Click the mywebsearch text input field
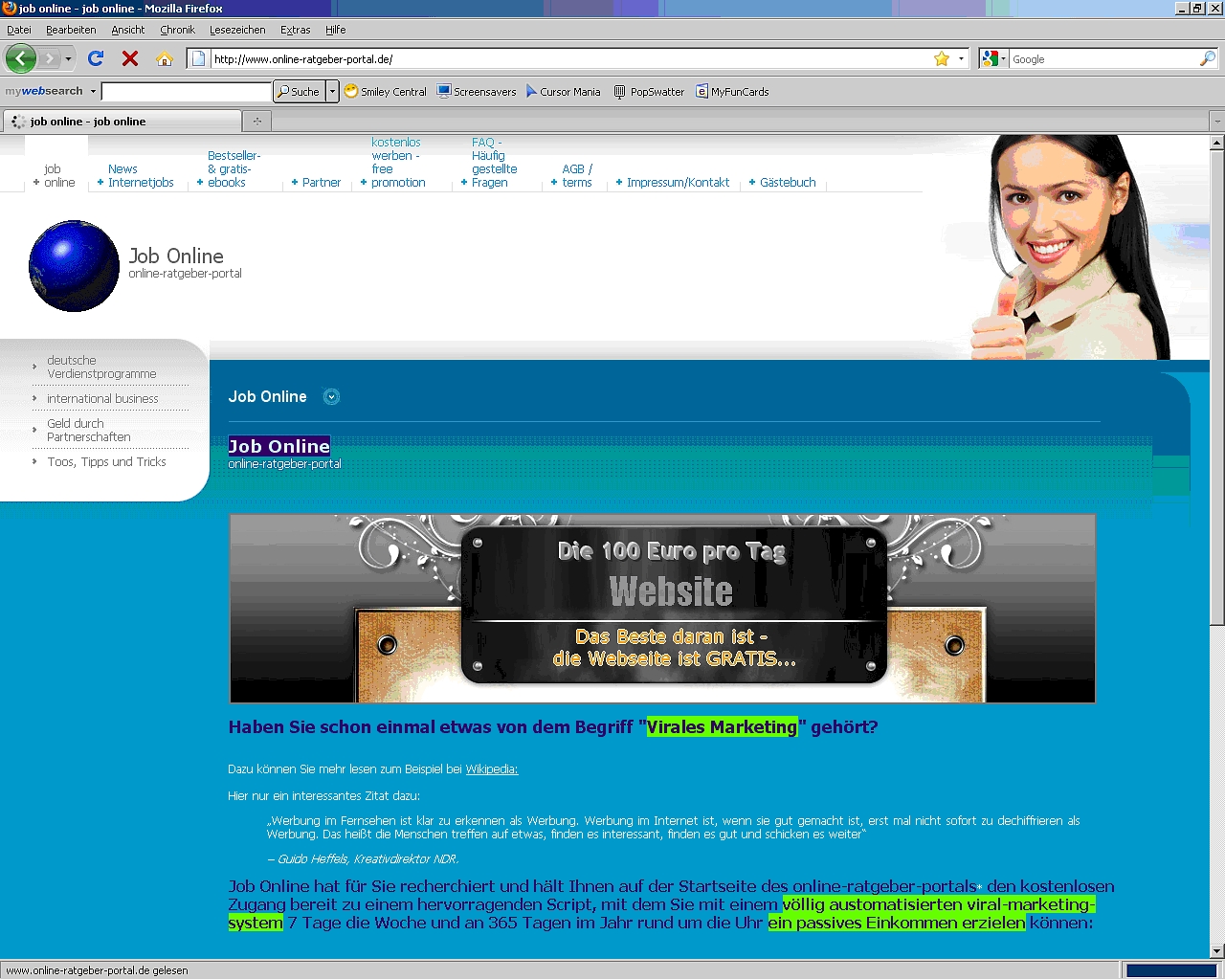Screen dimensions: 1225x980 click(187, 92)
